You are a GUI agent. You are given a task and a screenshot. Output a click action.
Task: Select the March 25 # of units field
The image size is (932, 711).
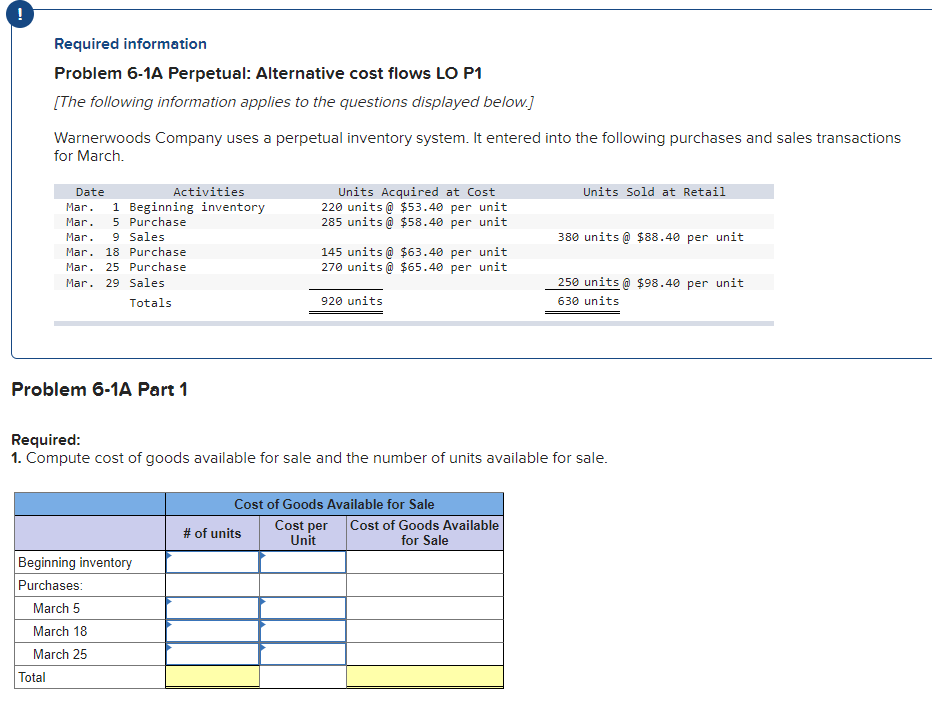pyautogui.click(x=212, y=654)
